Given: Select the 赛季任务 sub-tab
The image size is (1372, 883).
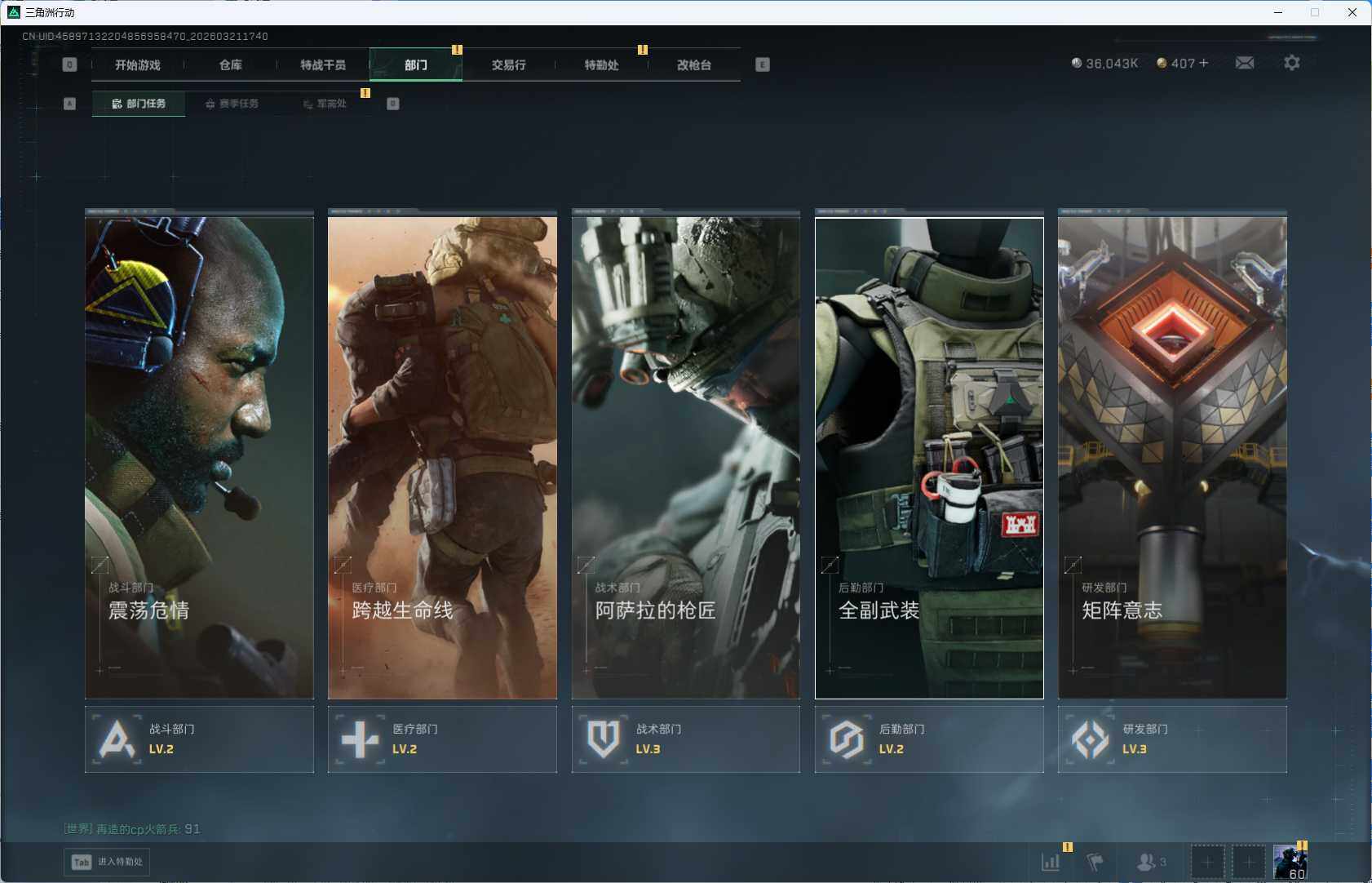Looking at the screenshot, I should coord(232,104).
